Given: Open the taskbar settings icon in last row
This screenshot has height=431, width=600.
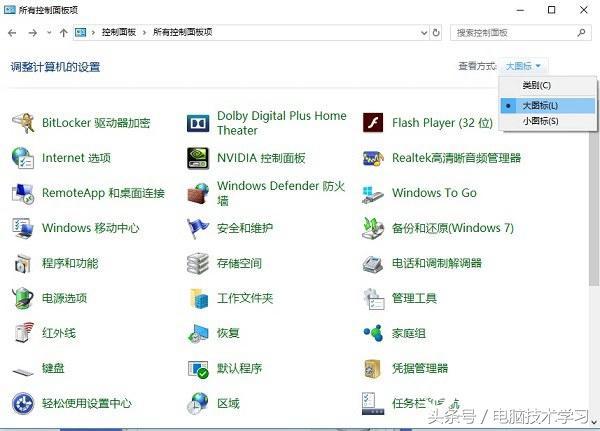Looking at the screenshot, I should point(373,404).
